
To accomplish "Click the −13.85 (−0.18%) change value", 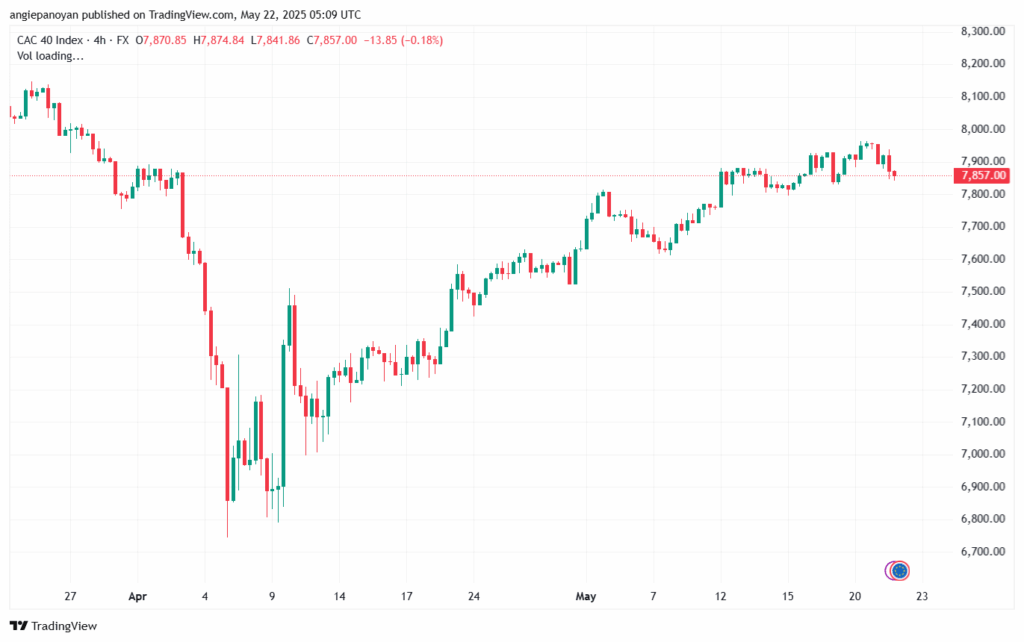I will (x=403, y=40).
